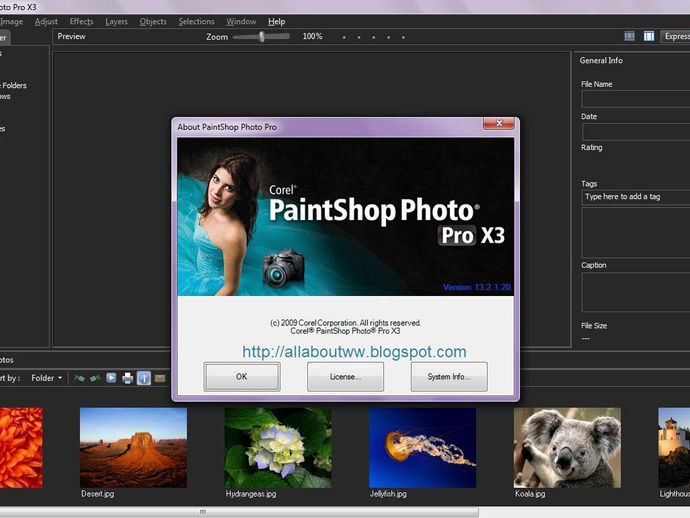Click the File Name field
This screenshot has width=690, height=518.
point(636,99)
